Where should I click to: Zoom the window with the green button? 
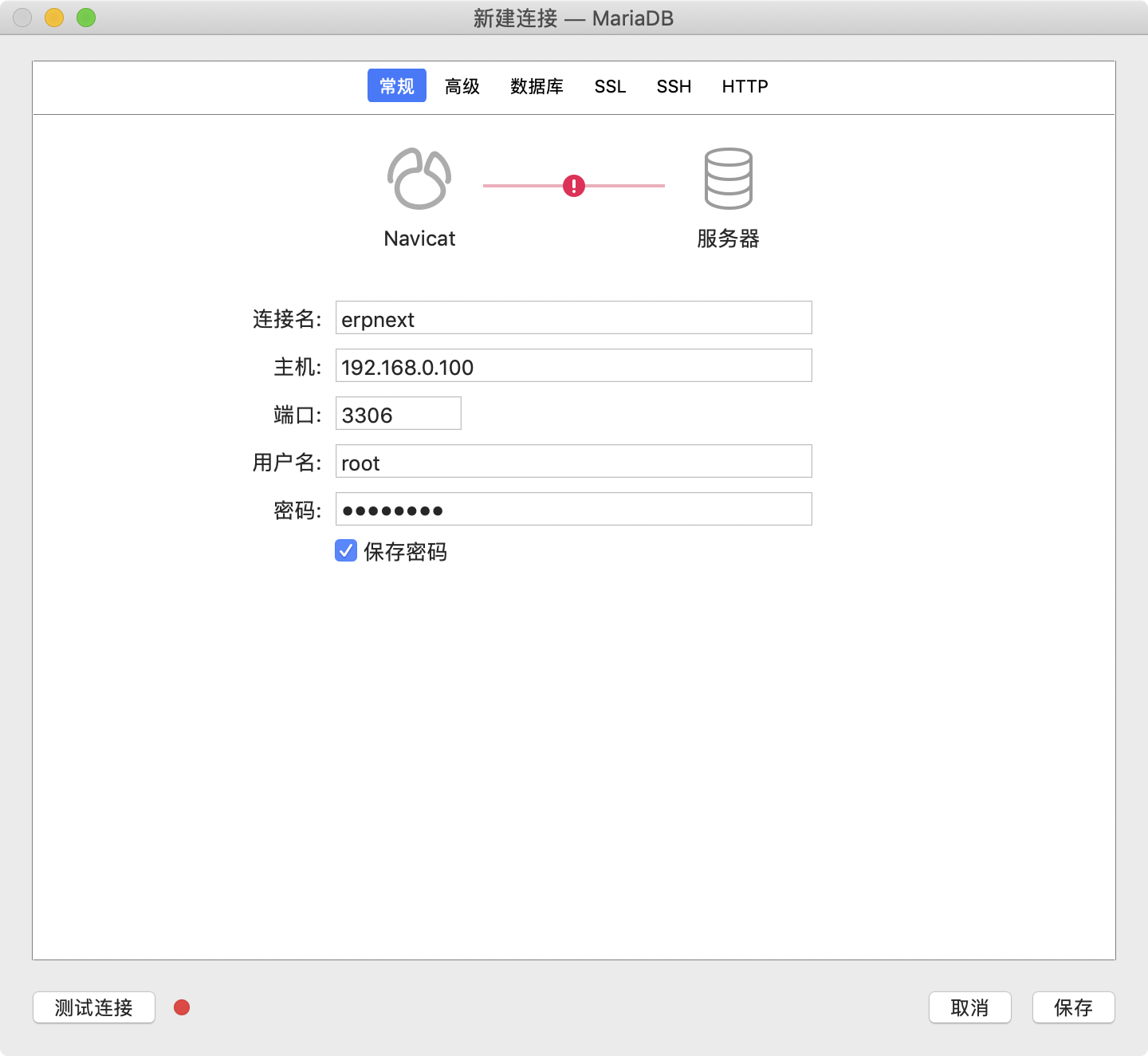pos(86,18)
